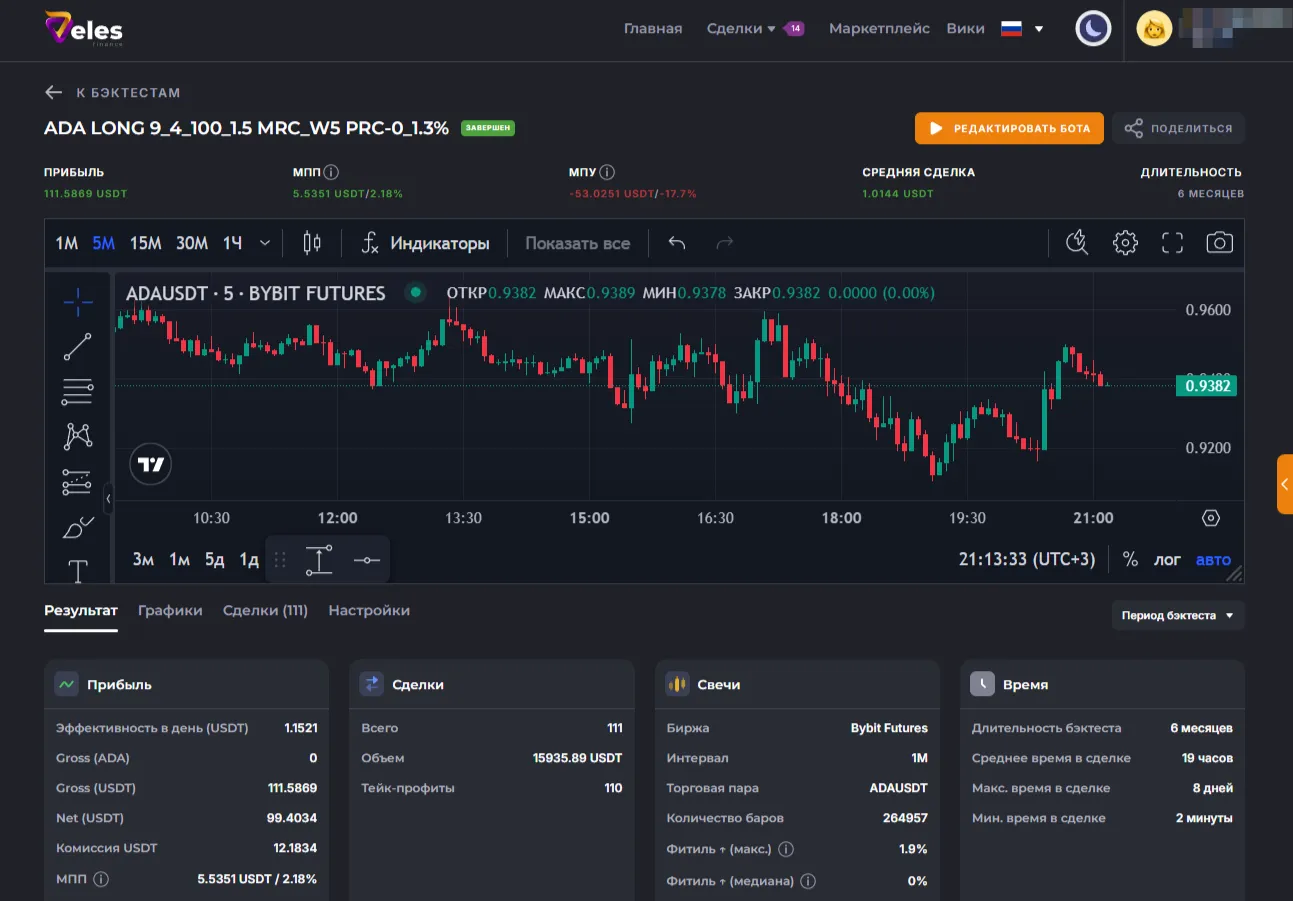1293x901 pixels.
Task: Select the brush drawing tool
Action: 78,527
